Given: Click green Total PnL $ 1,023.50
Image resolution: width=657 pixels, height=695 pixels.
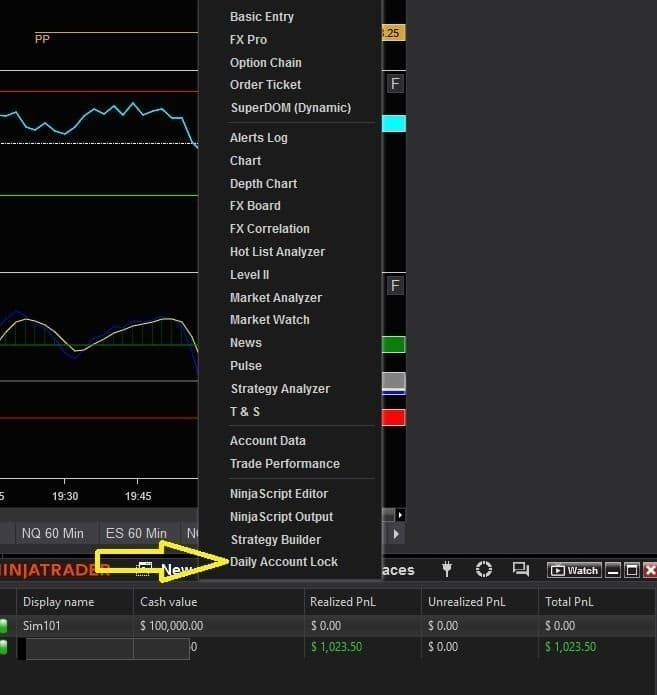Looking at the screenshot, I should coord(571,647).
